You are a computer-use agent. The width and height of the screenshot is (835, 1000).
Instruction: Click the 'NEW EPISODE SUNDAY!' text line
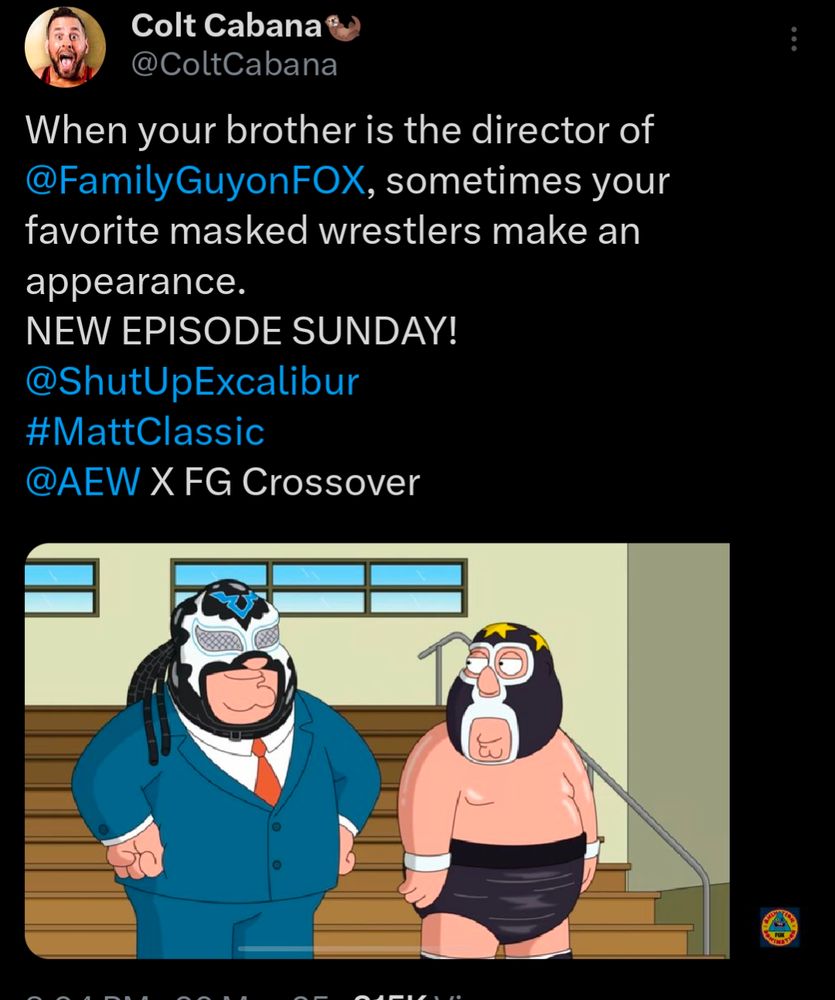241,331
